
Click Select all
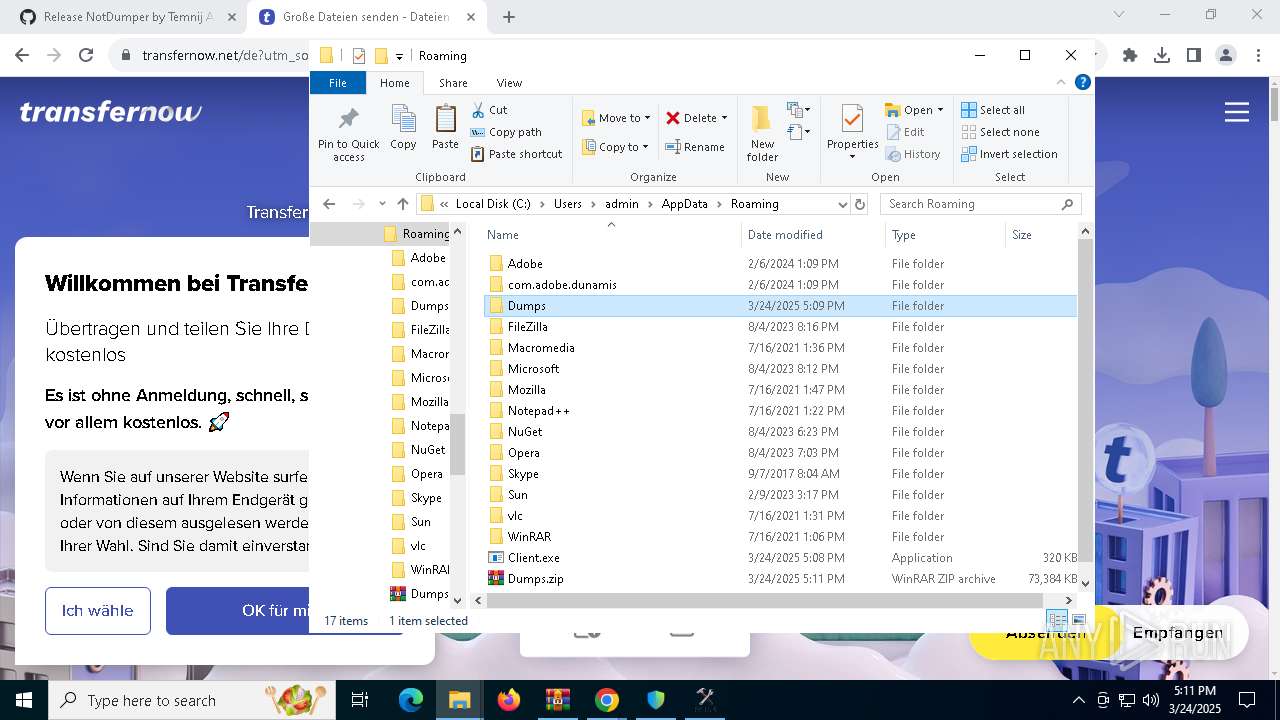pos(993,110)
